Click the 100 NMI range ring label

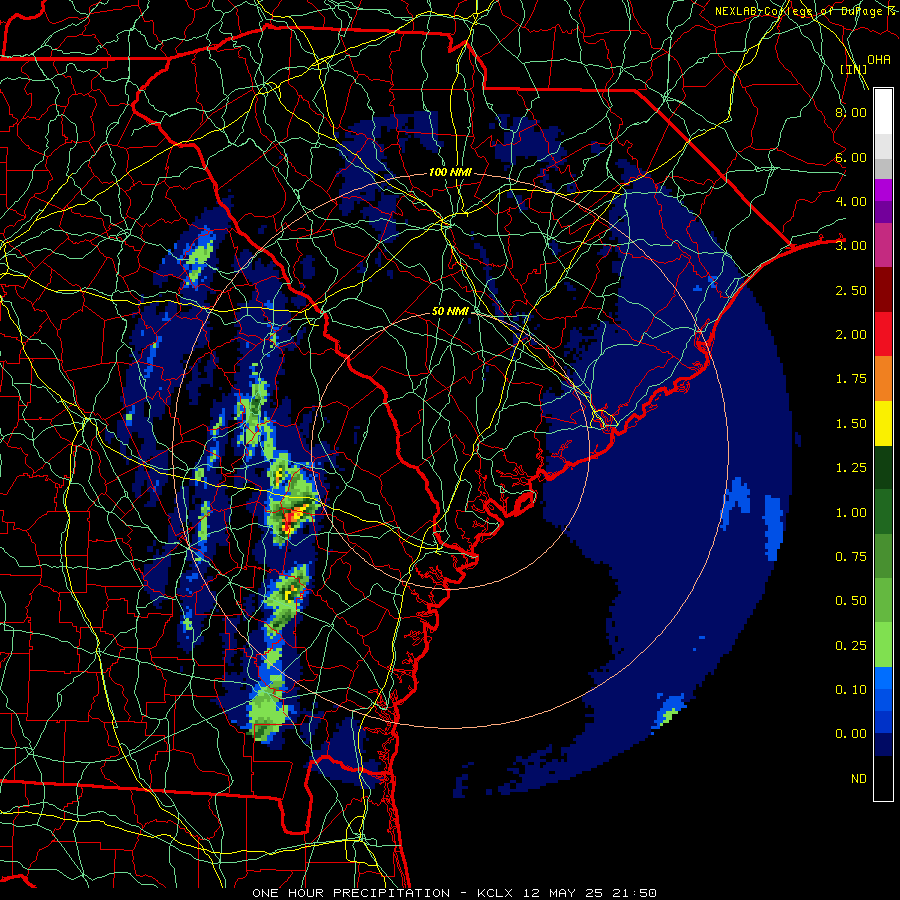pyautogui.click(x=450, y=172)
